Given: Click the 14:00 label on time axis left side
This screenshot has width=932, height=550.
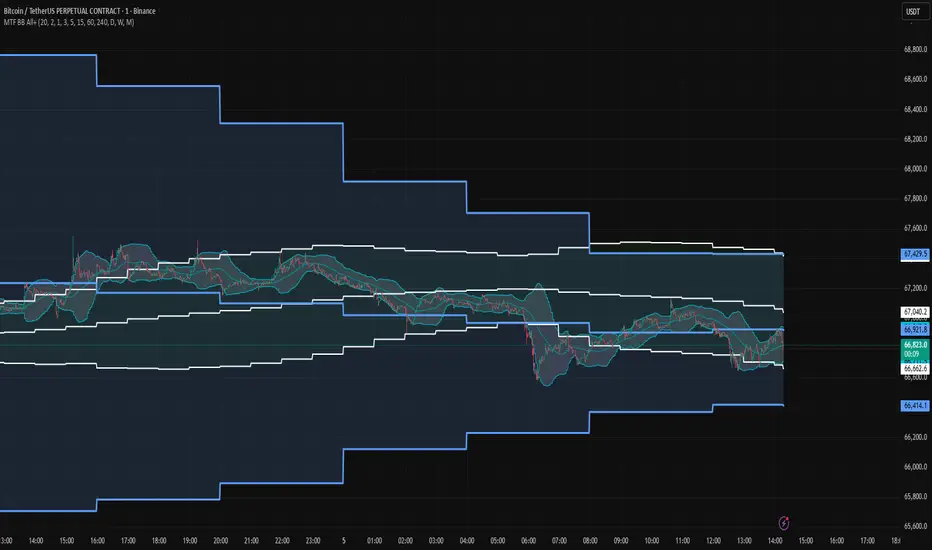Looking at the screenshot, I should (36, 541).
